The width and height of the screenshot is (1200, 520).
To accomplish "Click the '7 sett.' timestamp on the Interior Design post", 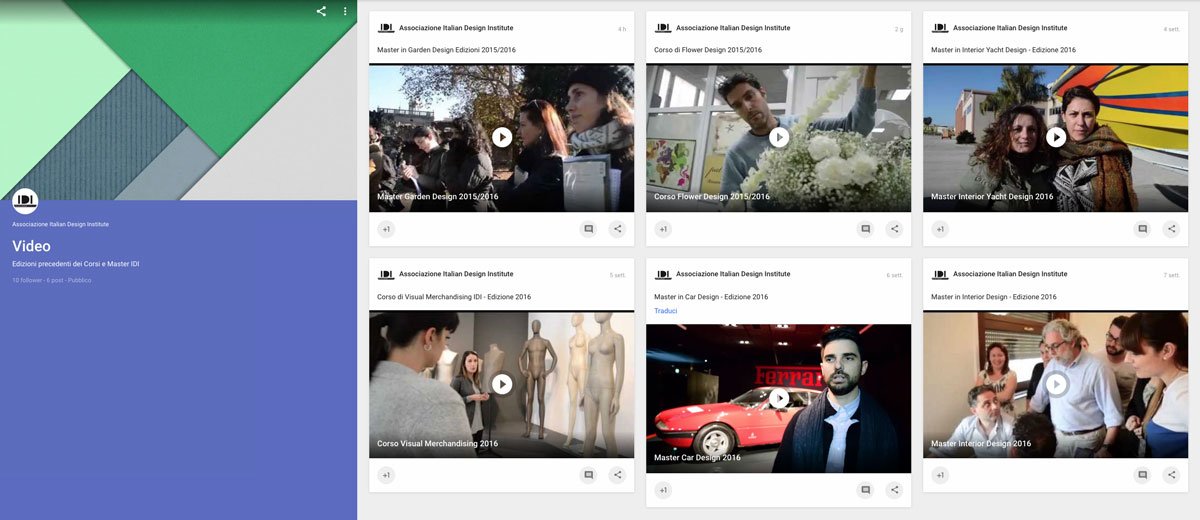I will pos(1172,275).
